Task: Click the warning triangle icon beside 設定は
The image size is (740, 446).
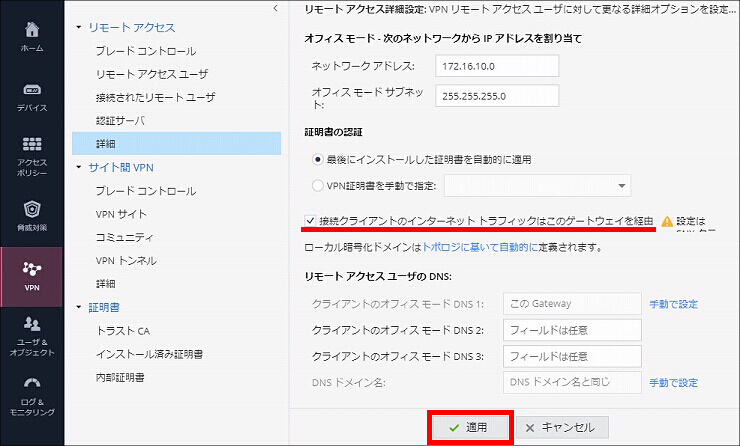Action: pyautogui.click(x=667, y=221)
